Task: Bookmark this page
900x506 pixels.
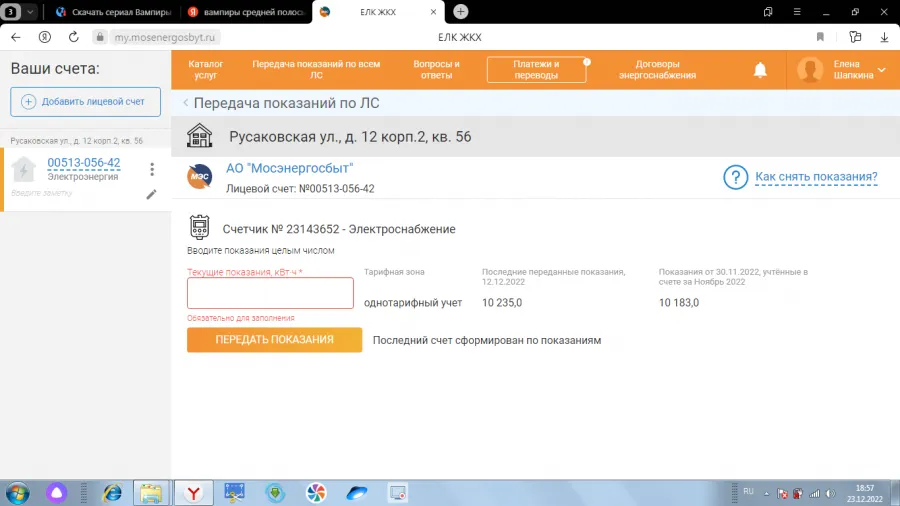Action: (x=820, y=37)
